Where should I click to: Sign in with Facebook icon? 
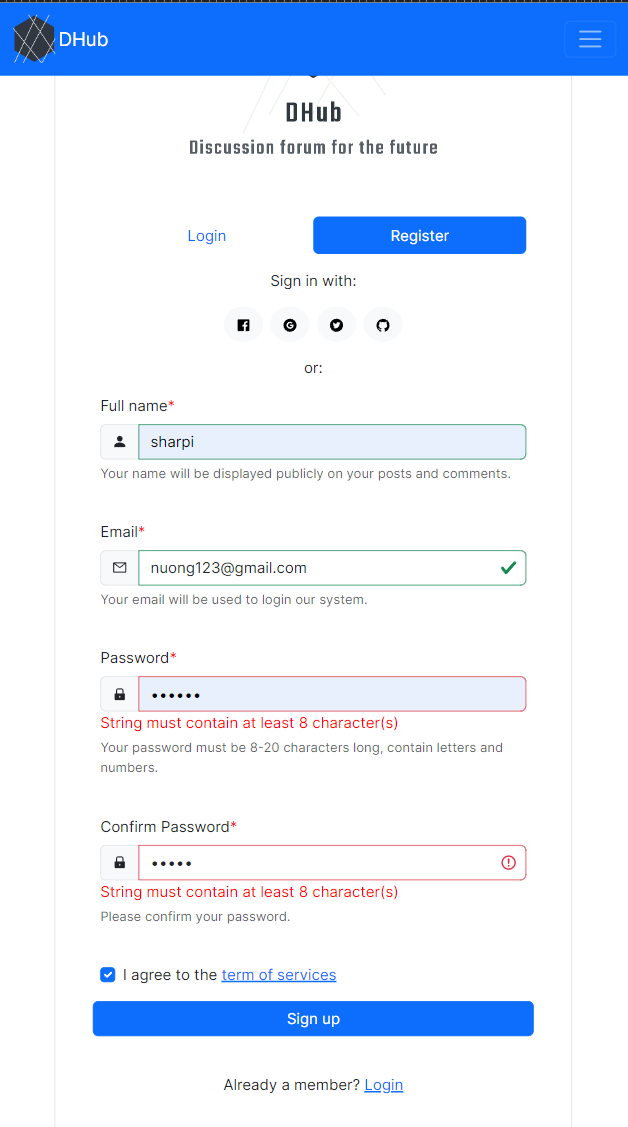point(244,325)
